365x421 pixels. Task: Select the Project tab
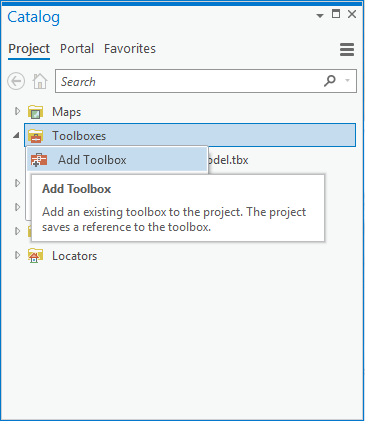point(29,49)
